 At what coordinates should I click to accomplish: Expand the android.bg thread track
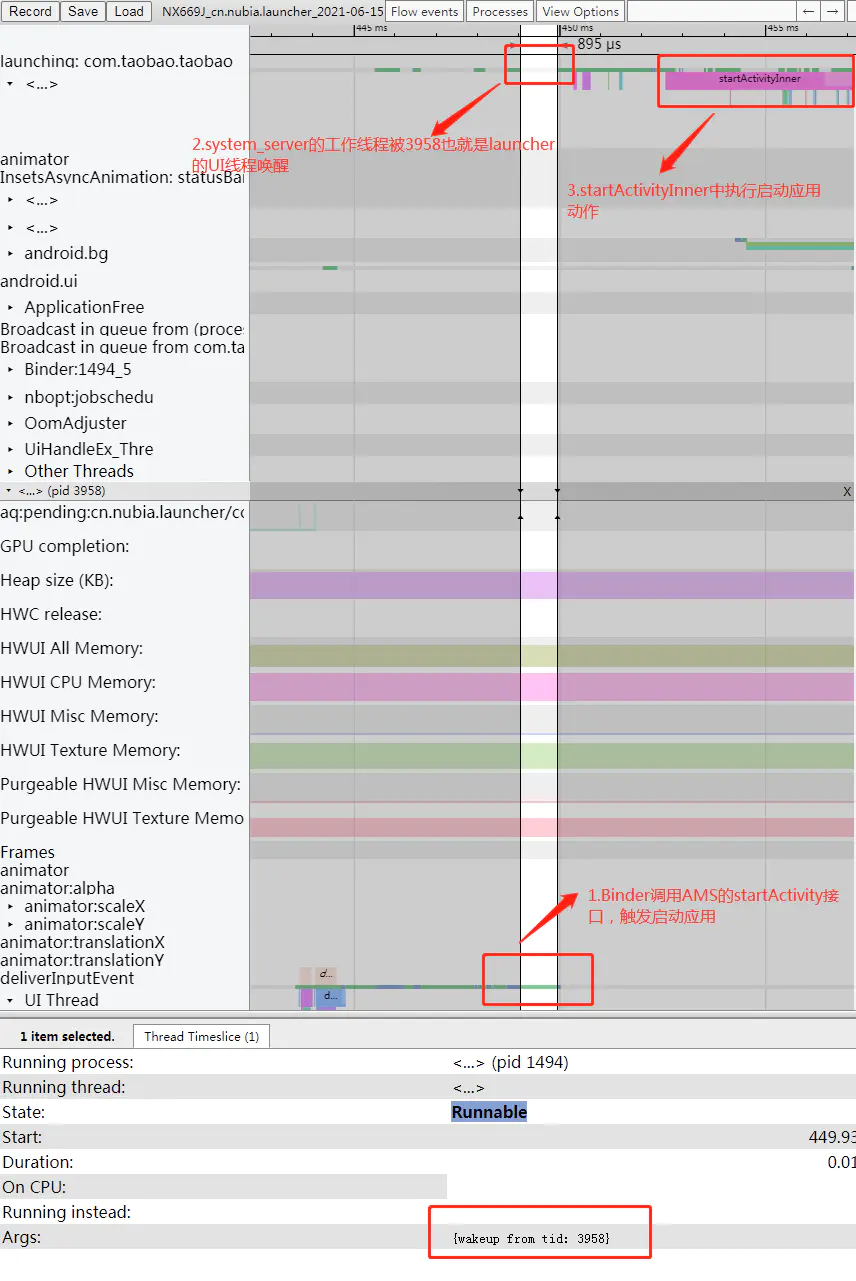click(x=10, y=253)
